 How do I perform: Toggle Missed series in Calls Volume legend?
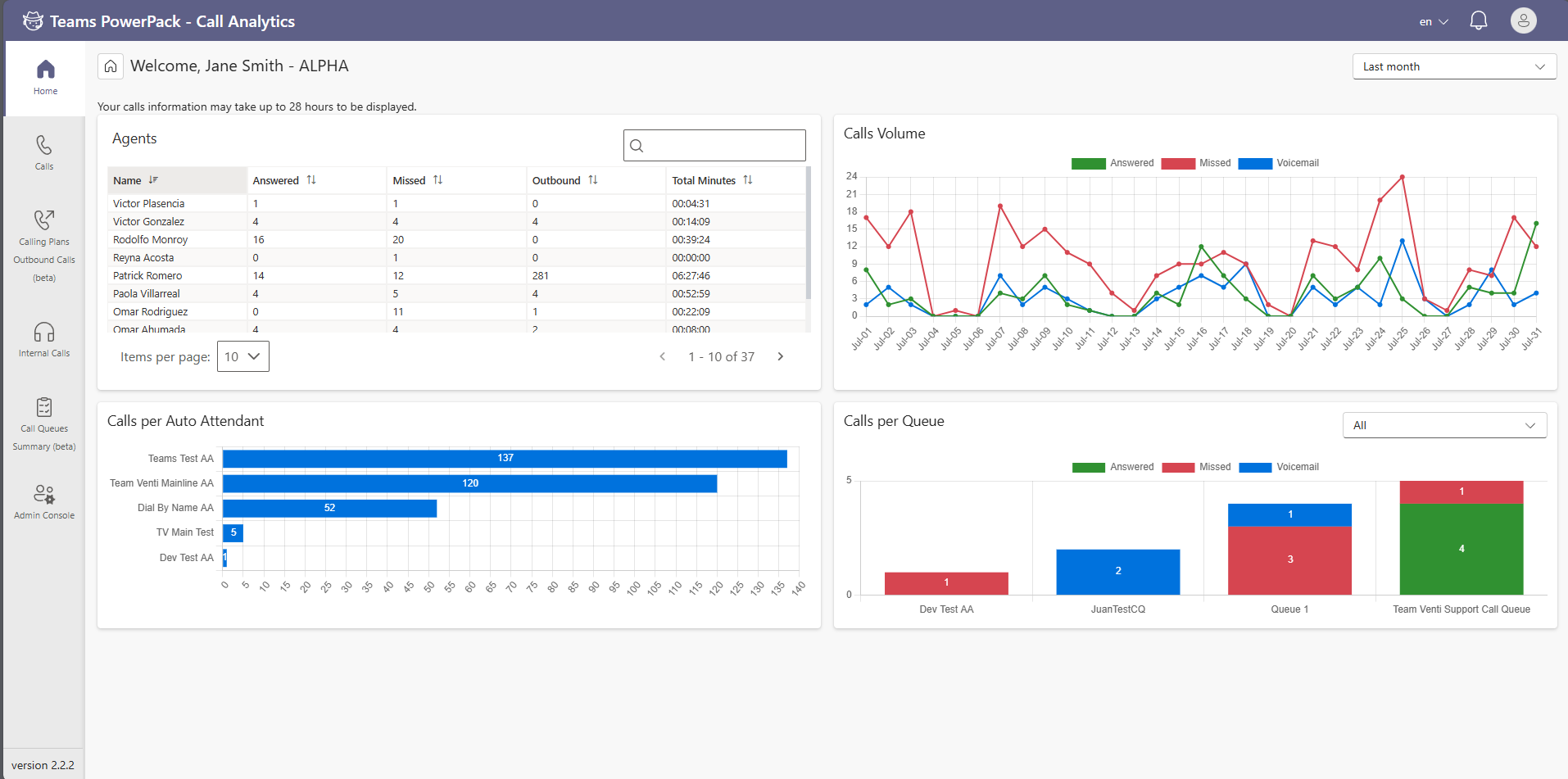pyautogui.click(x=1196, y=163)
